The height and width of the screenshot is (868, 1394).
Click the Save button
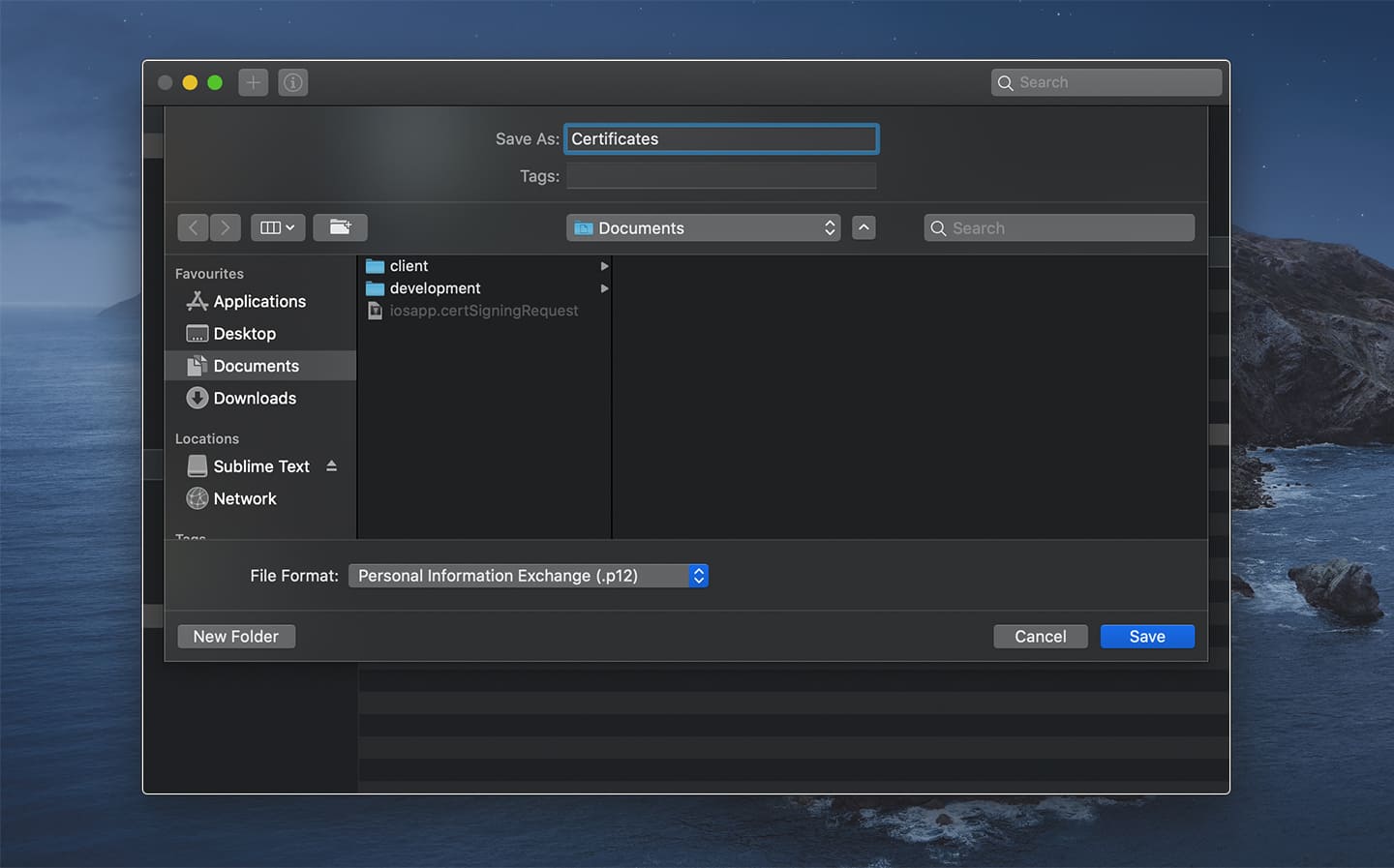pos(1147,636)
